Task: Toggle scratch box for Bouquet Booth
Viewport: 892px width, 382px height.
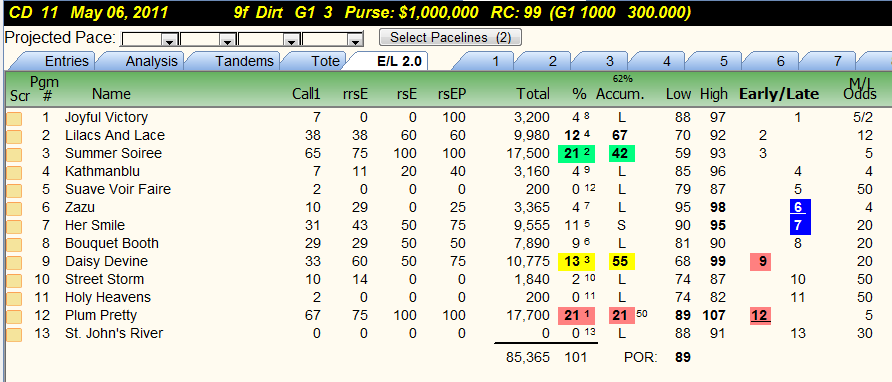Action: [14, 244]
